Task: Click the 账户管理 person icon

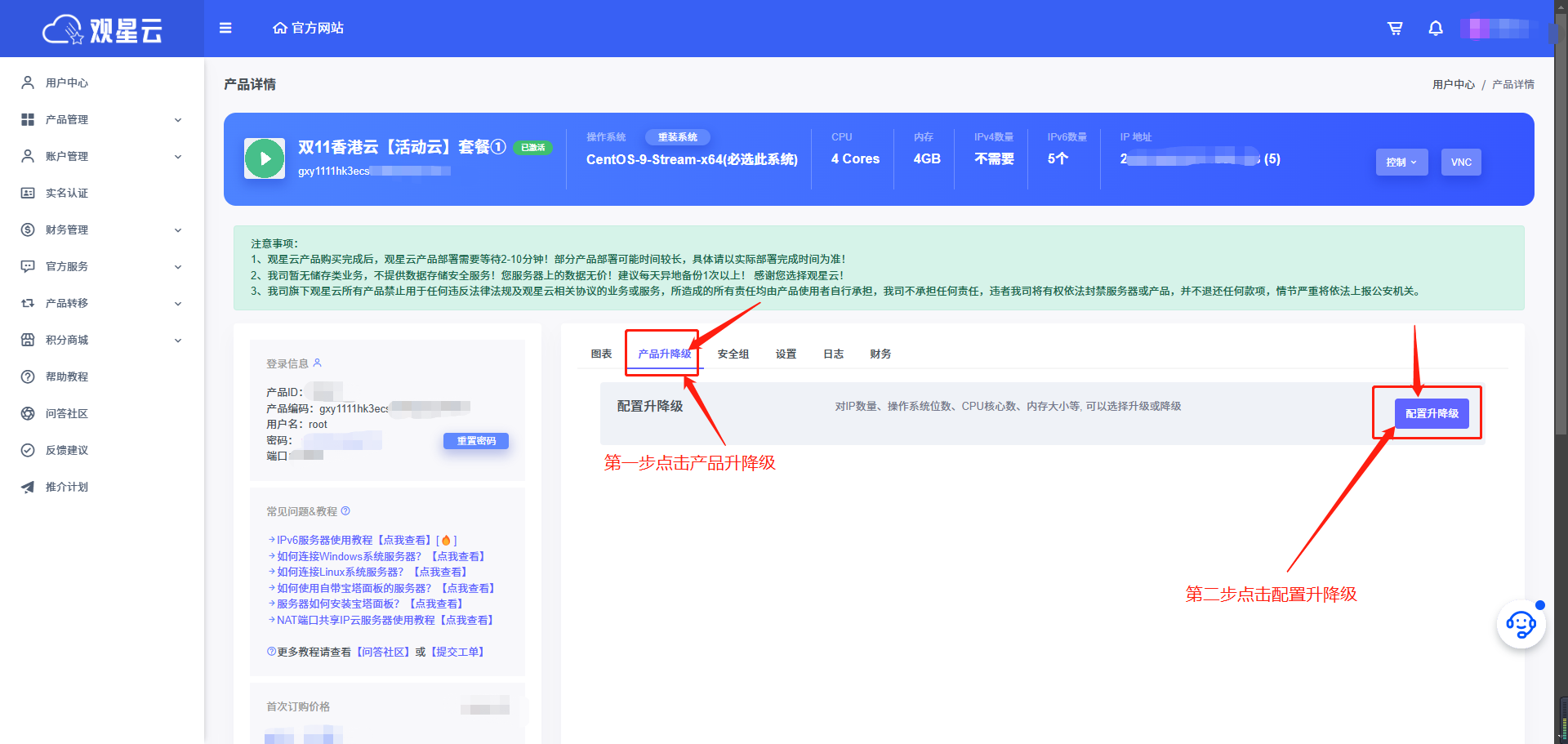Action: click(28, 156)
